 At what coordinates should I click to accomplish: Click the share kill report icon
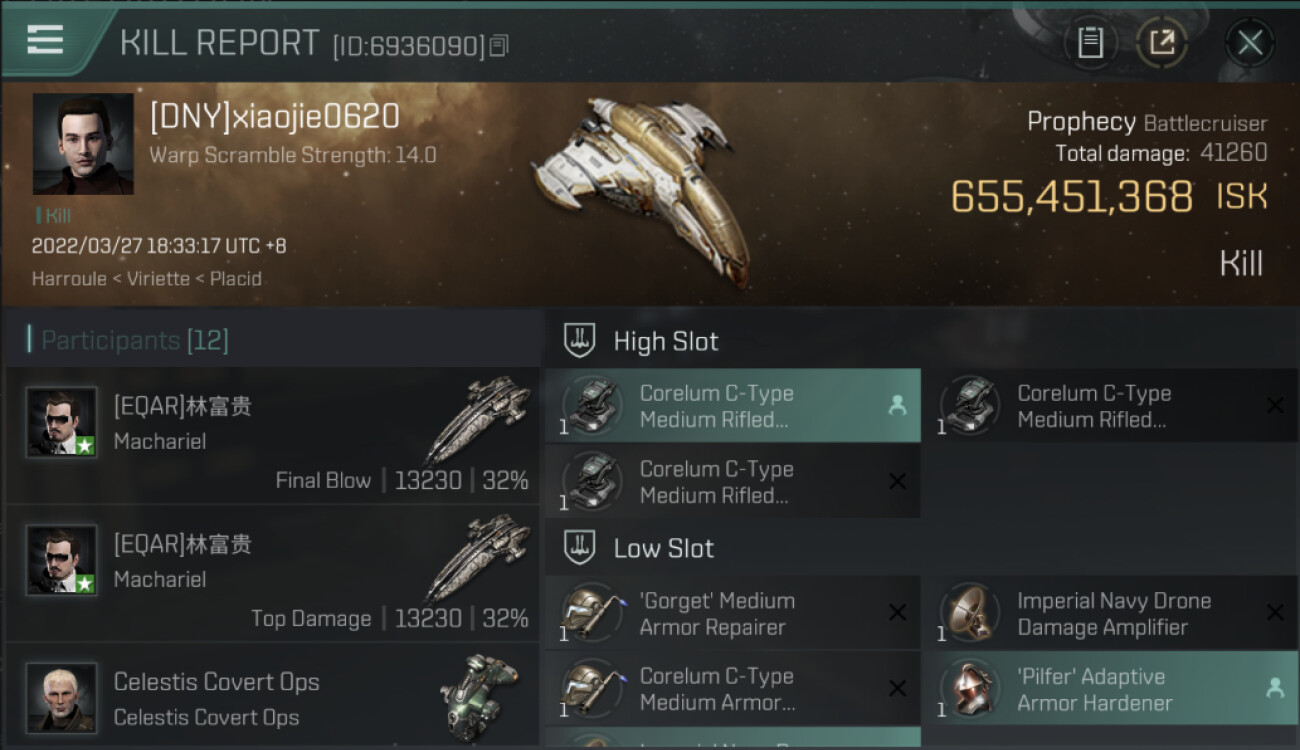tap(1161, 42)
